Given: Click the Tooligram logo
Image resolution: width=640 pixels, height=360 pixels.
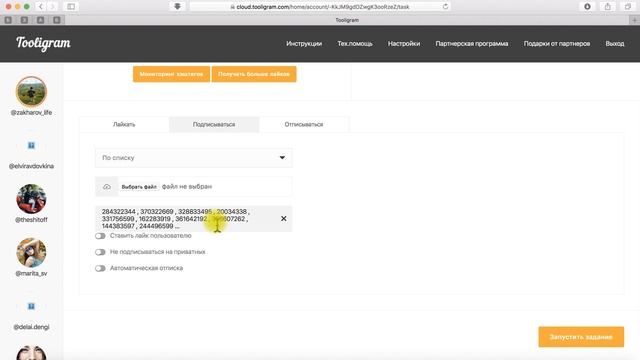Looking at the screenshot, I should 43,43.
